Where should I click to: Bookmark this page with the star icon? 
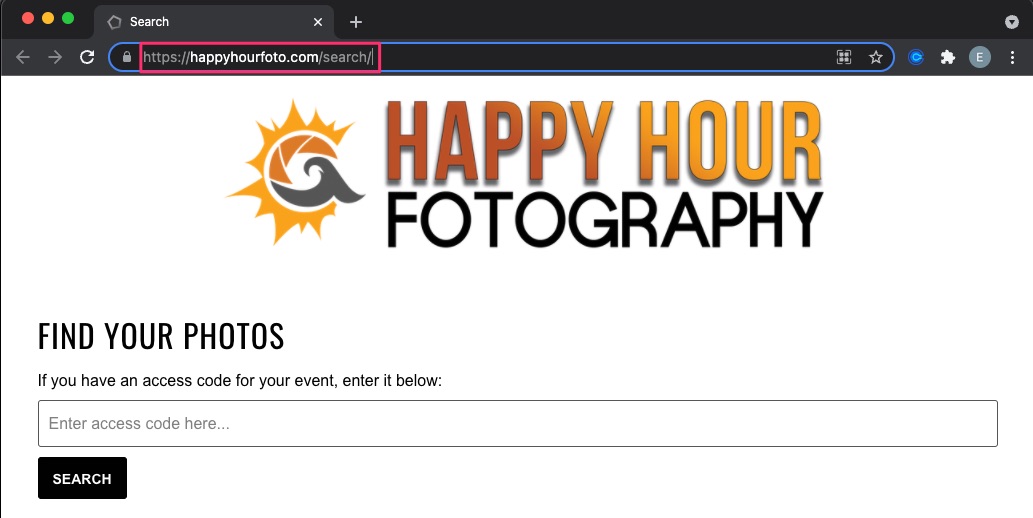[876, 57]
